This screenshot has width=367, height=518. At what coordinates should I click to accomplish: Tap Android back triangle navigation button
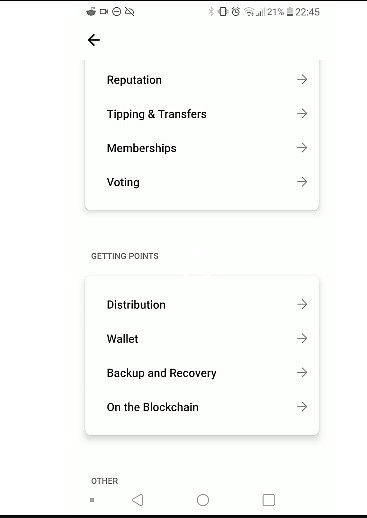137,500
